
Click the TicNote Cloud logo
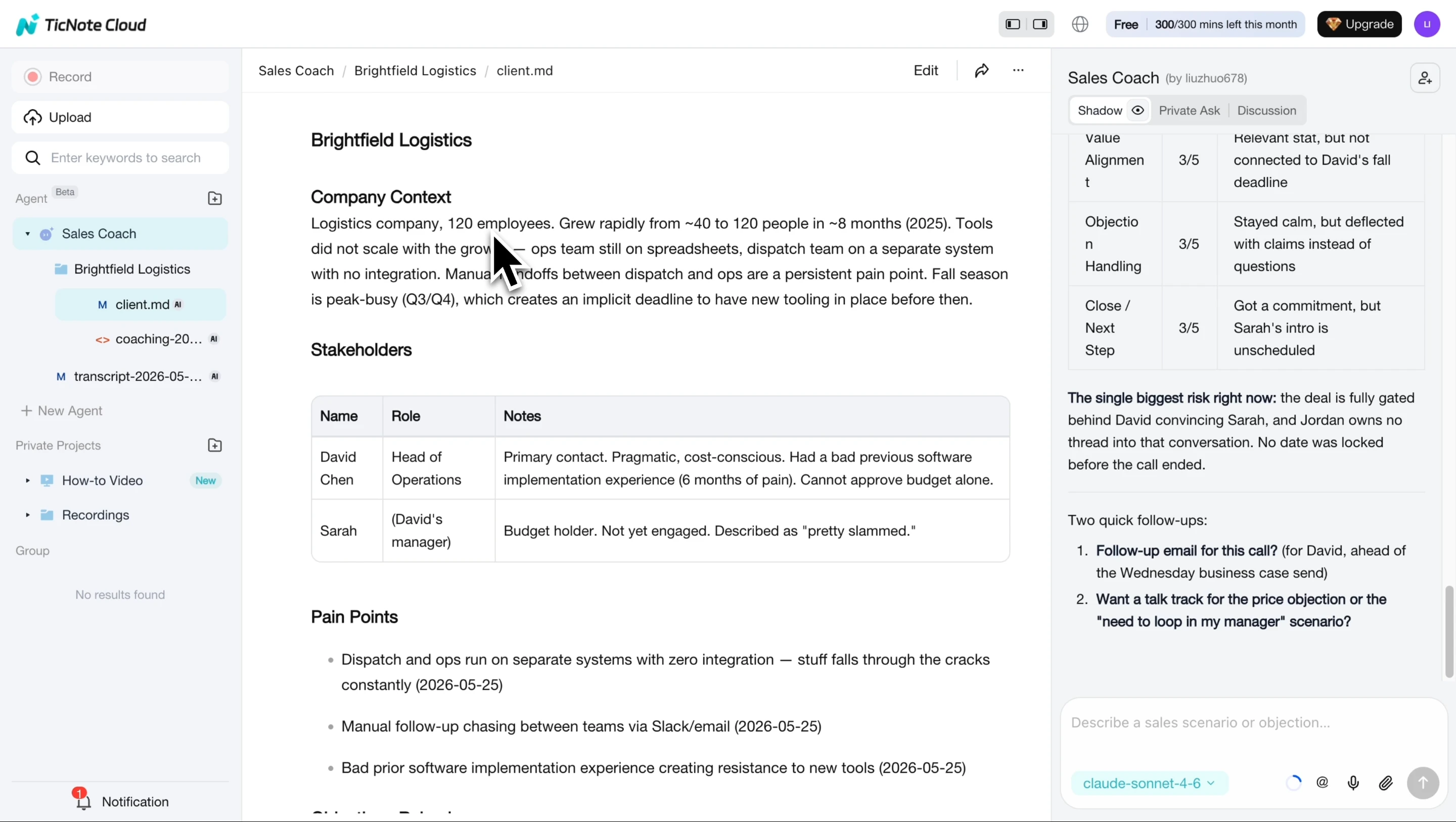pos(81,24)
